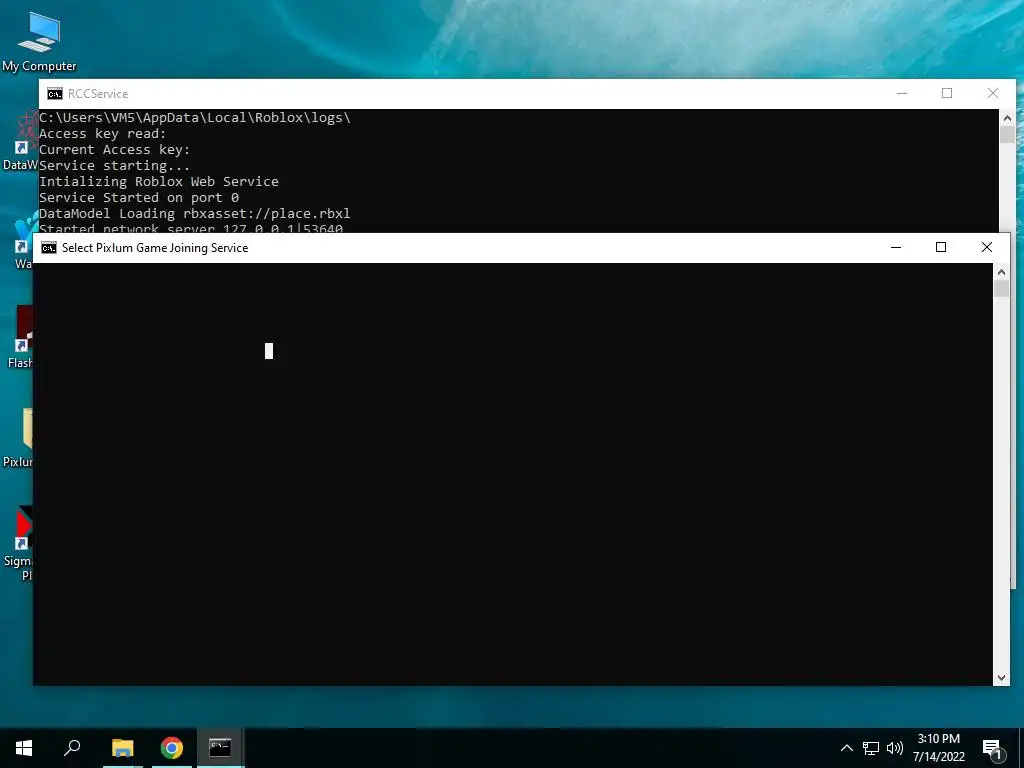Click the RCCService title bar text
Image resolution: width=1024 pixels, height=768 pixels.
pyautogui.click(x=98, y=94)
